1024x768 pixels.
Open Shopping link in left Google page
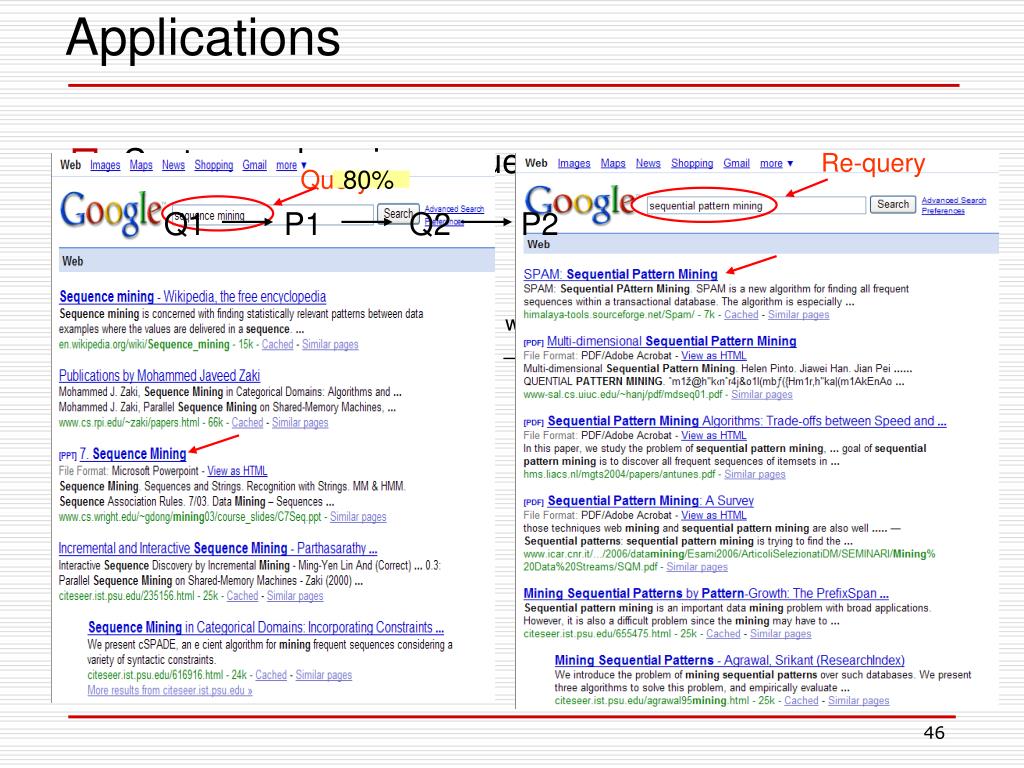(214, 165)
